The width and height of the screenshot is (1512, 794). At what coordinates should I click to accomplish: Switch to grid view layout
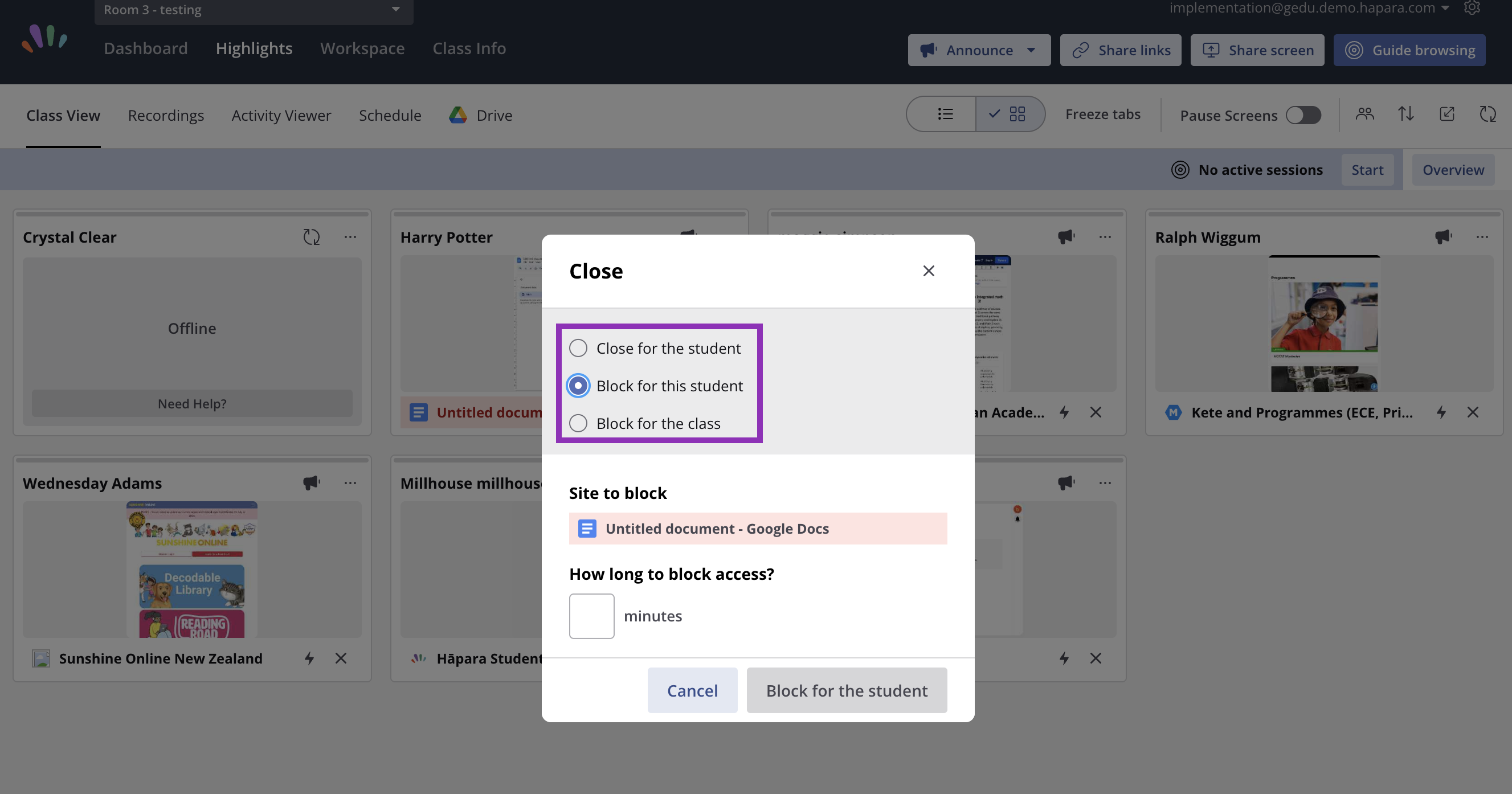pos(1010,114)
